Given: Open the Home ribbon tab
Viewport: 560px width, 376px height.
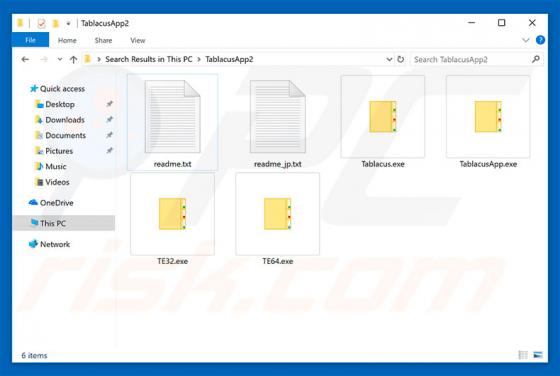Looking at the screenshot, I should 67,40.
